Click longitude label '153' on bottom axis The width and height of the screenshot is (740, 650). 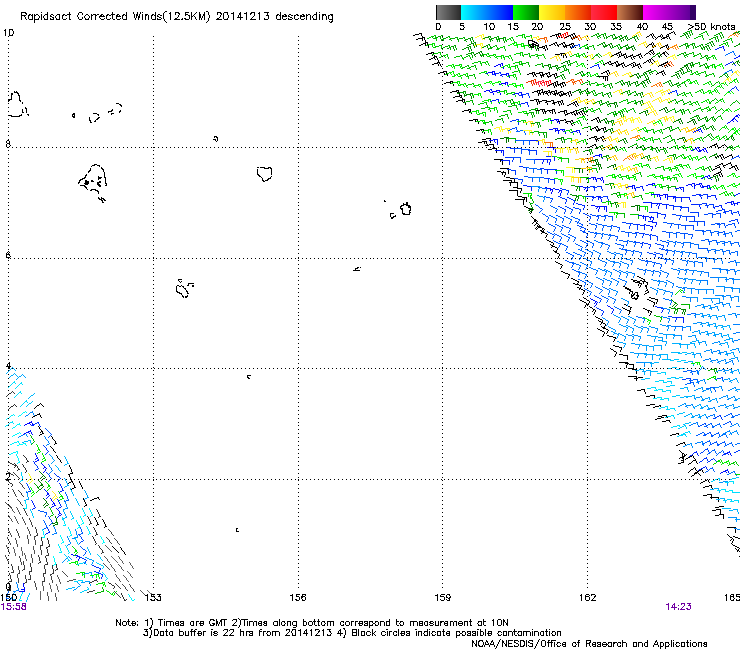(153, 597)
